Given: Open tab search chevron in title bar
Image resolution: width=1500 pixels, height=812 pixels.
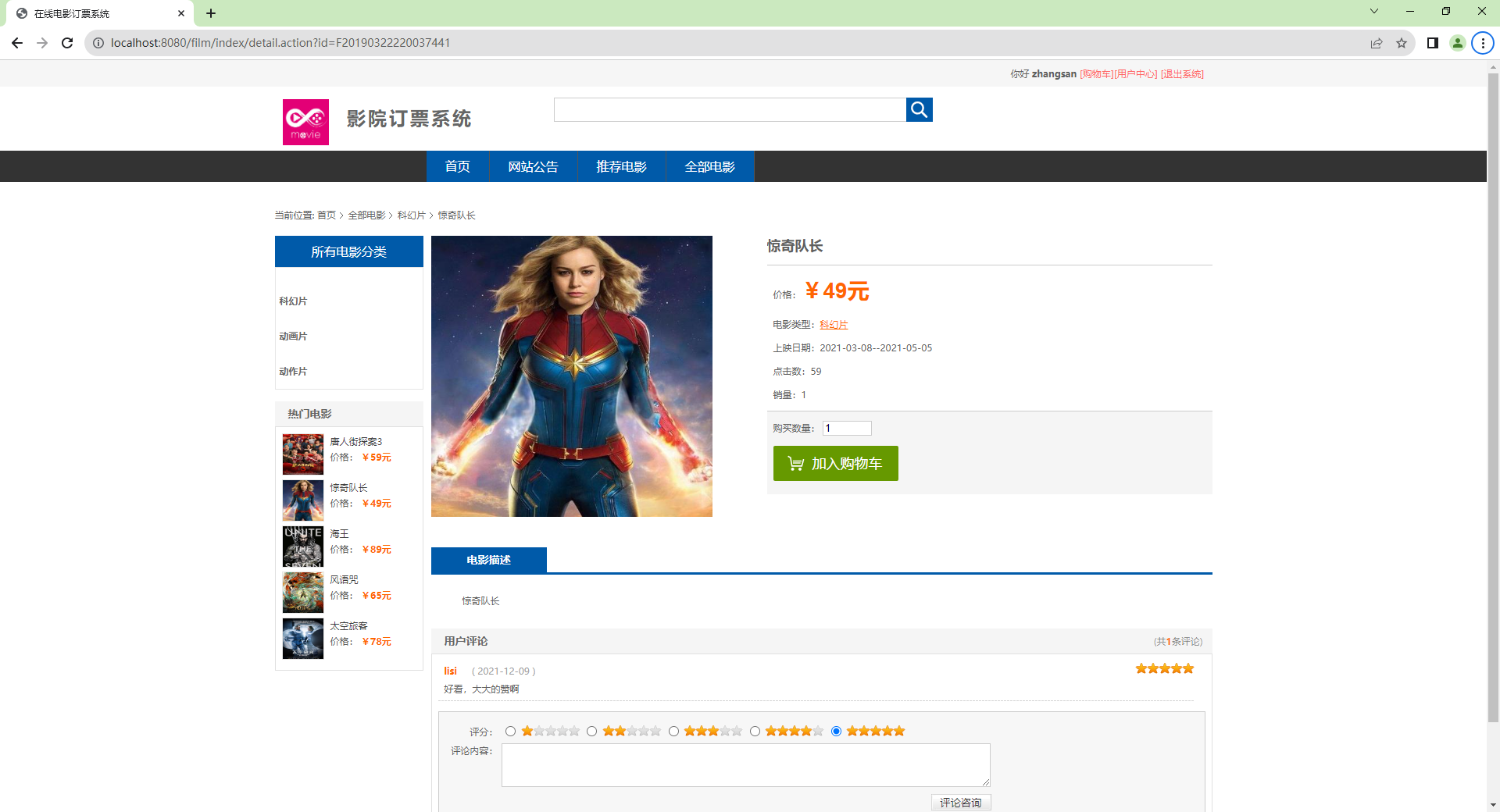Looking at the screenshot, I should (1374, 11).
